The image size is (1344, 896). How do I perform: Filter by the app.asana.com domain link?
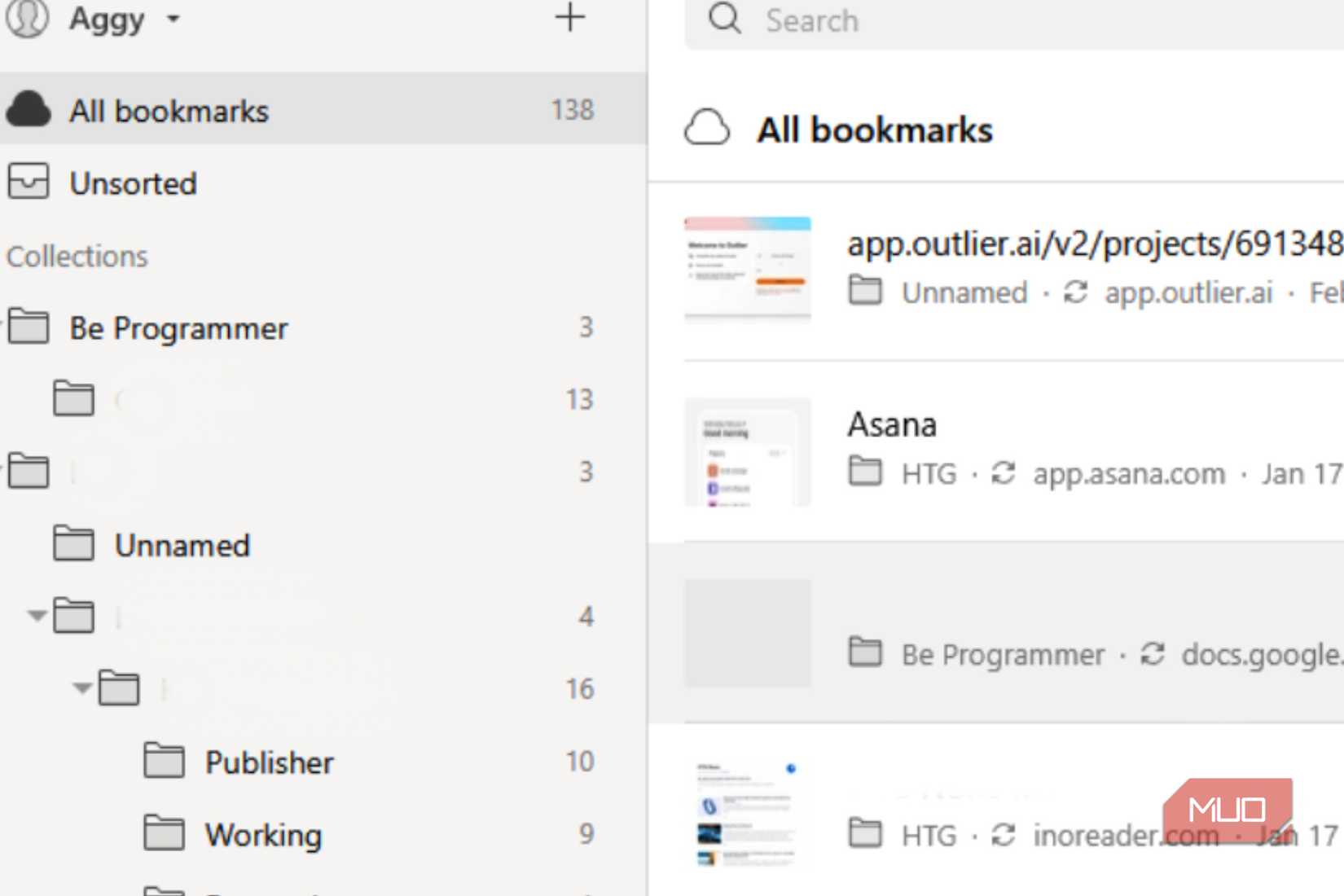[1129, 473]
